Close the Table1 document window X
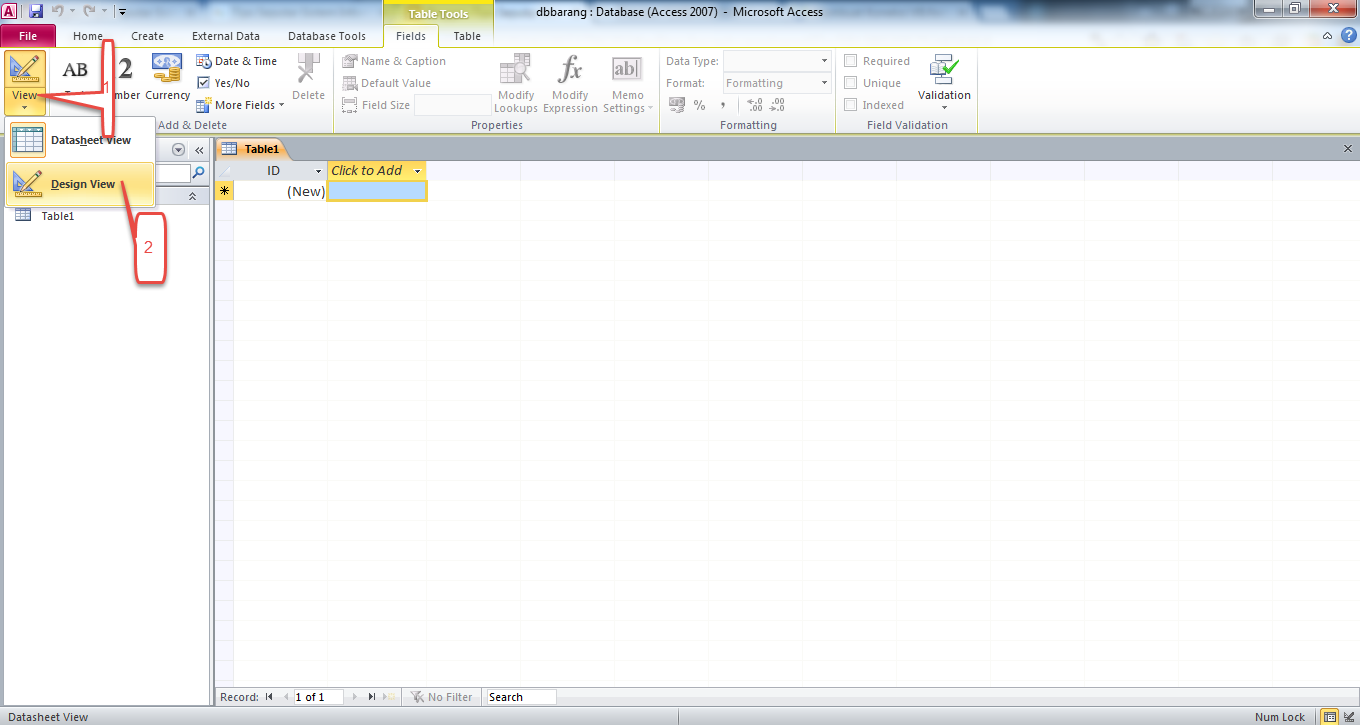This screenshot has width=1360, height=725. [1347, 148]
